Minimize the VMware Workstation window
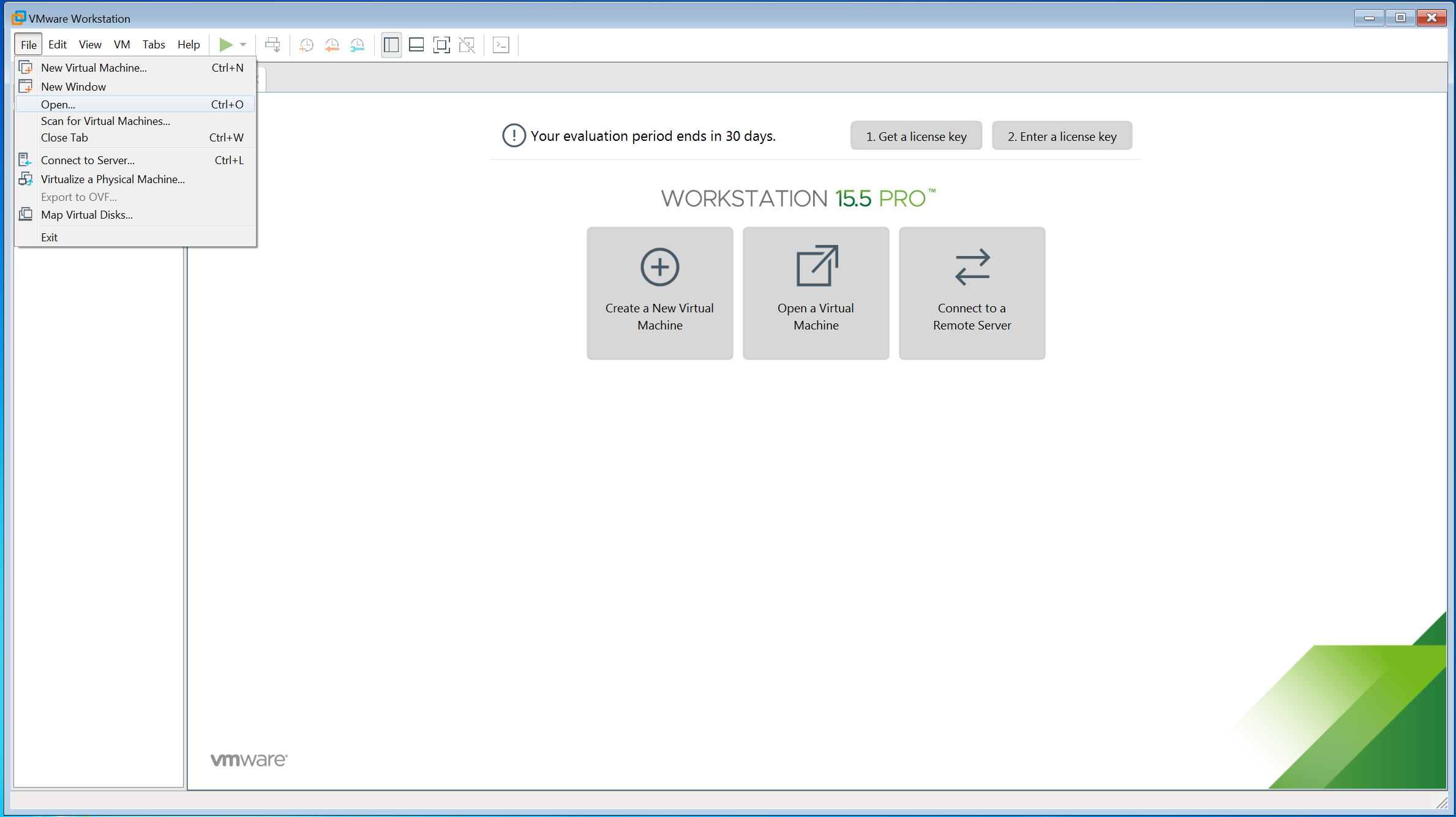The image size is (1456, 817). point(1369,18)
